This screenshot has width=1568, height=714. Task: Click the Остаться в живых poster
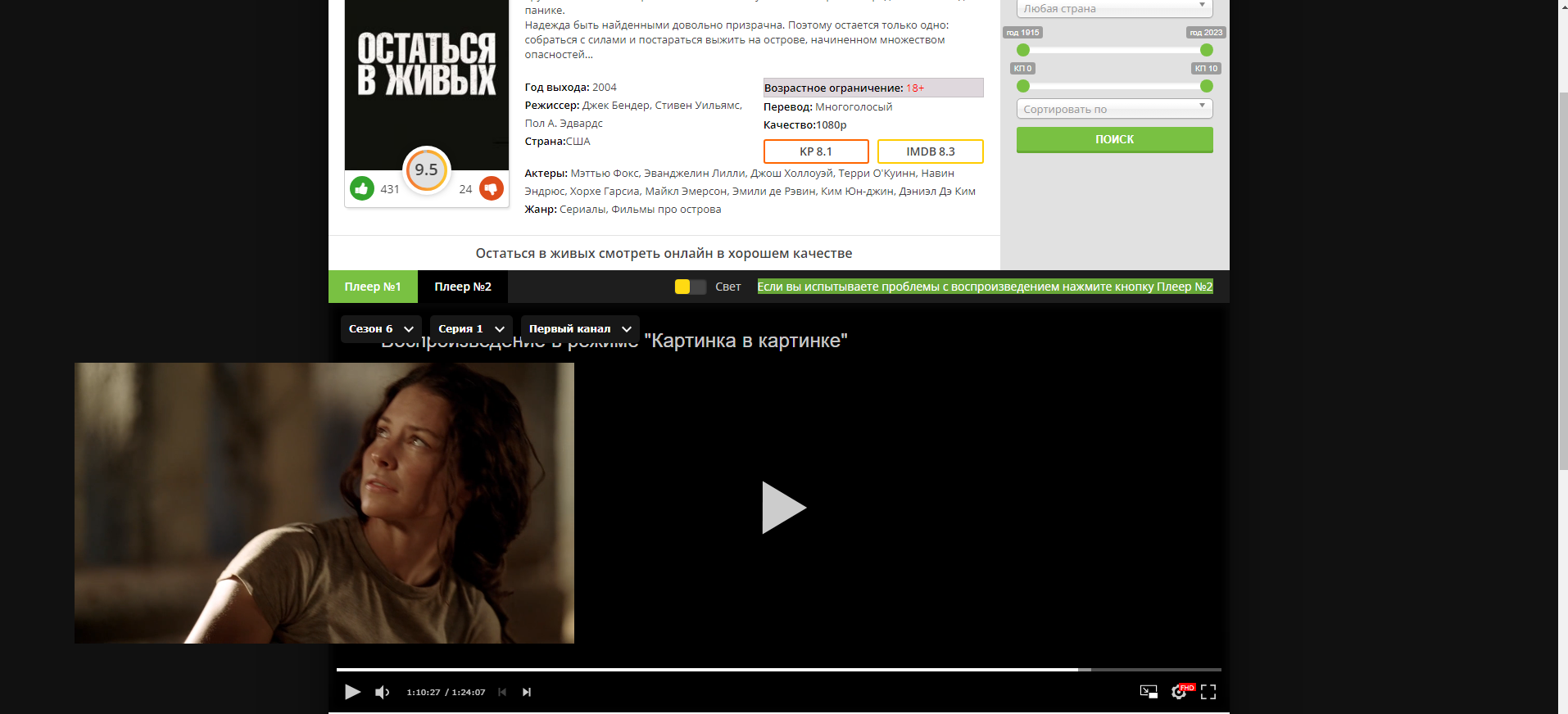pyautogui.click(x=427, y=85)
